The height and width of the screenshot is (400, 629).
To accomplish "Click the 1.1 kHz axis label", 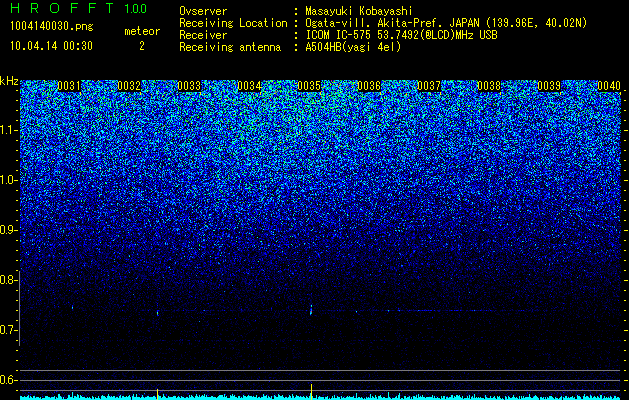I will (8, 130).
